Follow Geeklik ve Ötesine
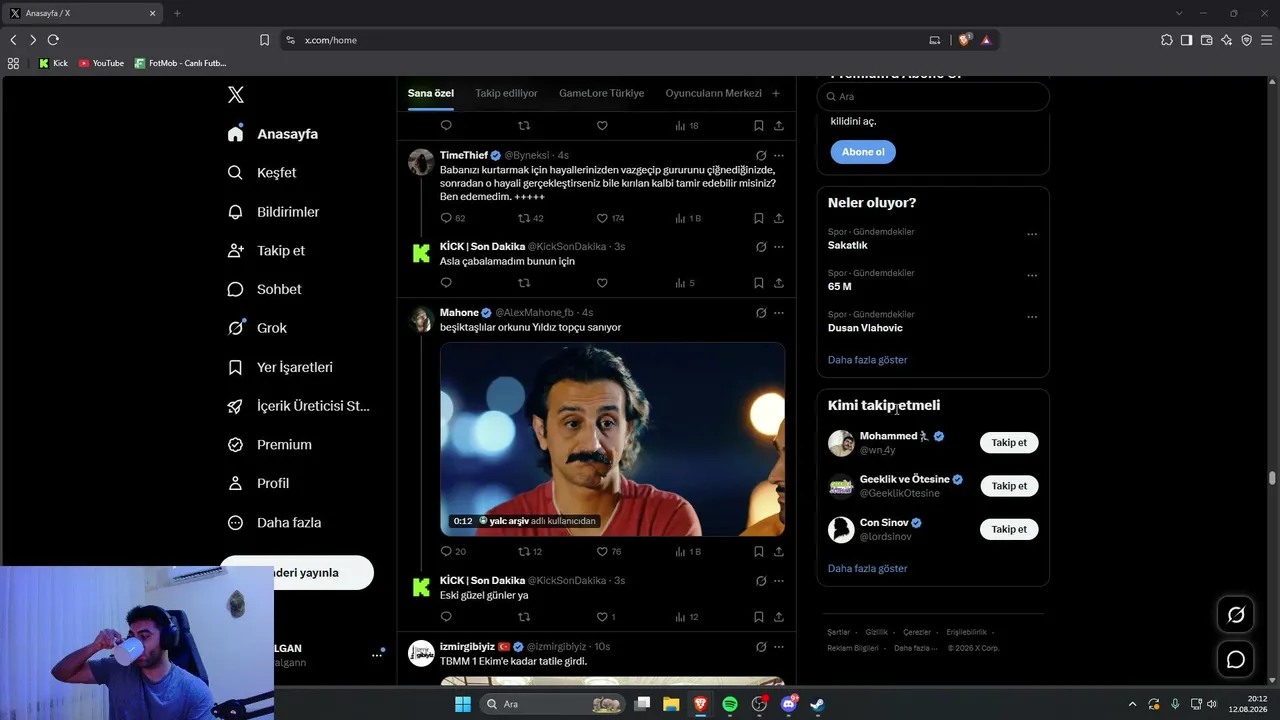Image resolution: width=1280 pixels, height=720 pixels. tap(1009, 486)
